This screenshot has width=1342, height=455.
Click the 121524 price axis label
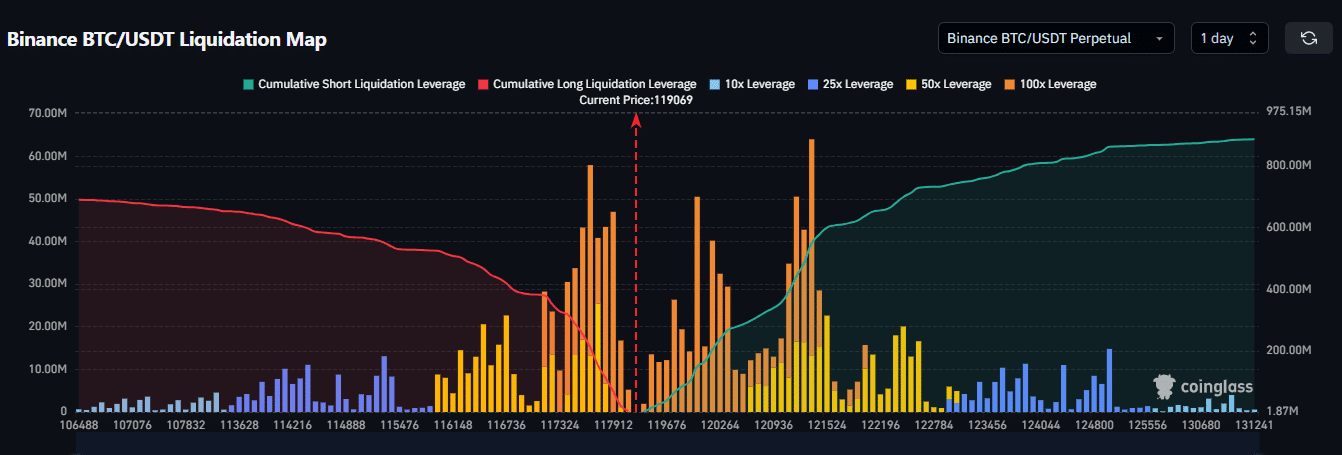827,425
